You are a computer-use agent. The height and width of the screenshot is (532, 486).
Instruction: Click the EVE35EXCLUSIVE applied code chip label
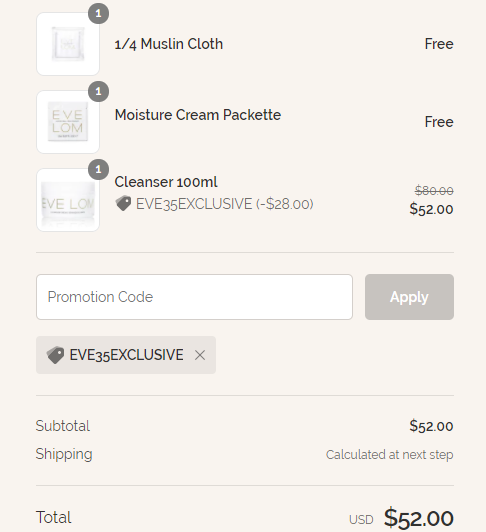point(126,355)
